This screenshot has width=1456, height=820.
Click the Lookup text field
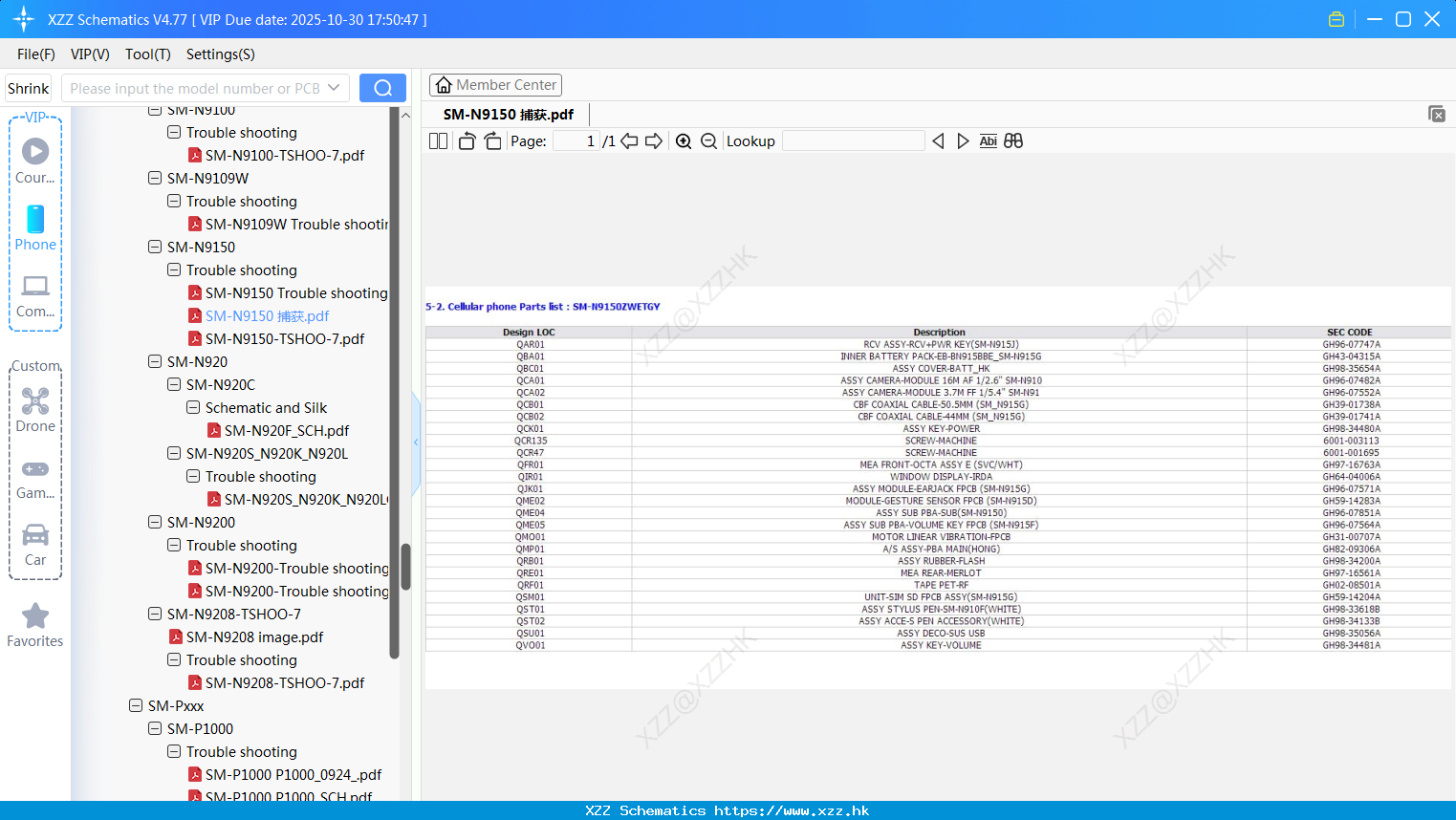click(x=853, y=140)
